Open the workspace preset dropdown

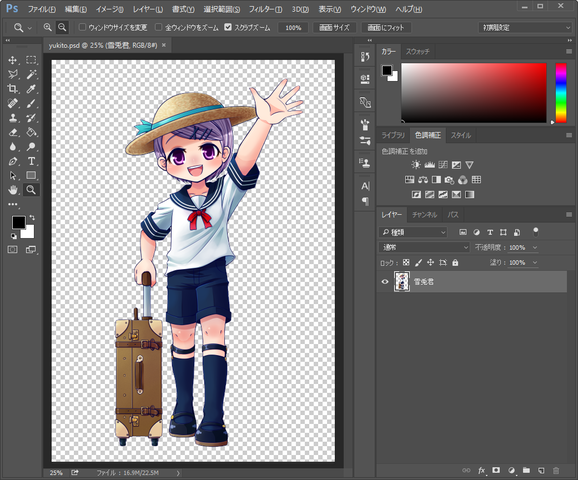[525, 28]
